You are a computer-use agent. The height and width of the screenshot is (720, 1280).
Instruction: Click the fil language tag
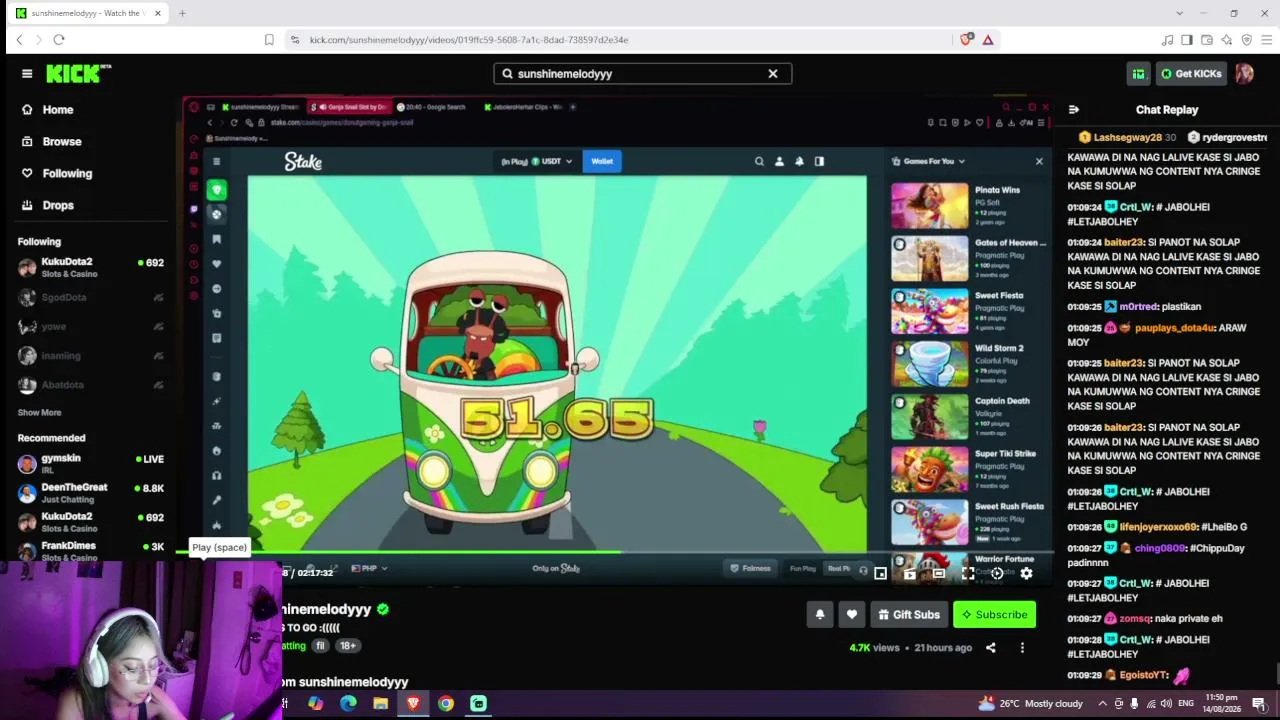(x=320, y=646)
